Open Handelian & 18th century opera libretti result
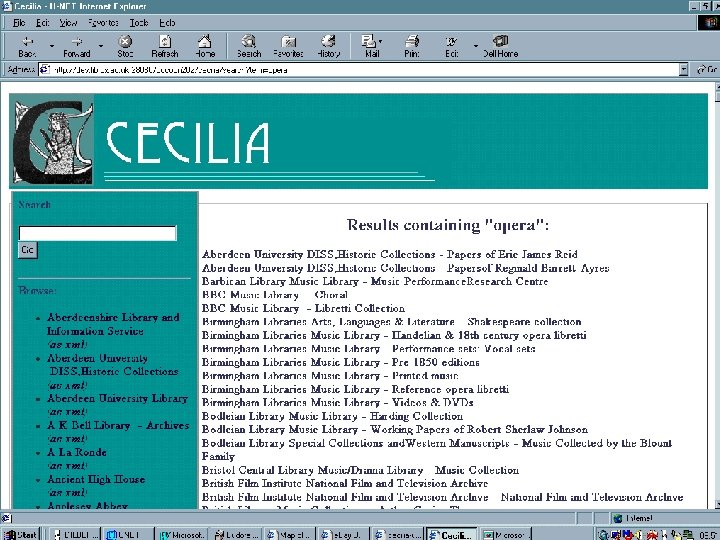Image resolution: width=720 pixels, height=540 pixels. coord(394,335)
